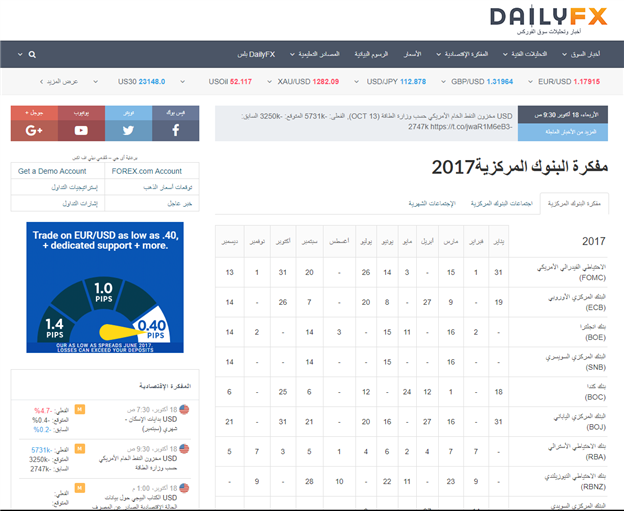Click the ديسمبر column header
The height and width of the screenshot is (511, 624).
(230, 242)
